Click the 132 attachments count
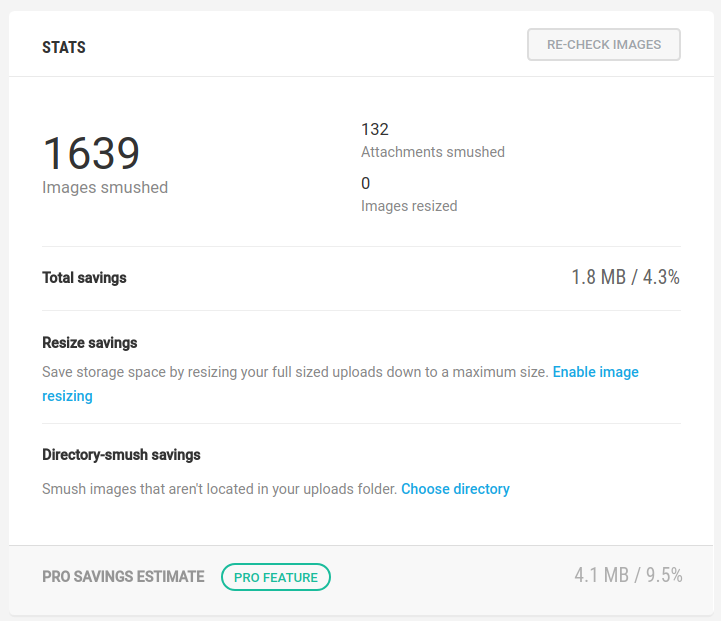The image size is (721, 621). click(375, 129)
